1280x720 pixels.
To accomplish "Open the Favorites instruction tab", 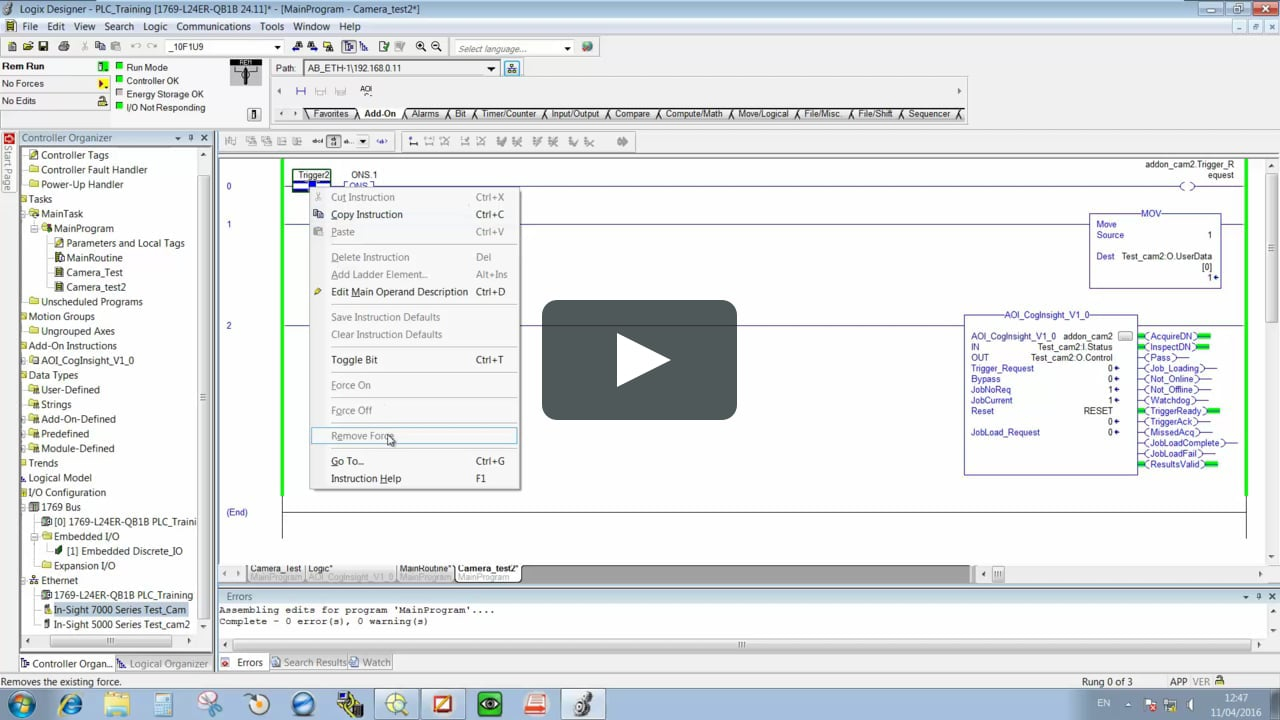I will [x=331, y=114].
